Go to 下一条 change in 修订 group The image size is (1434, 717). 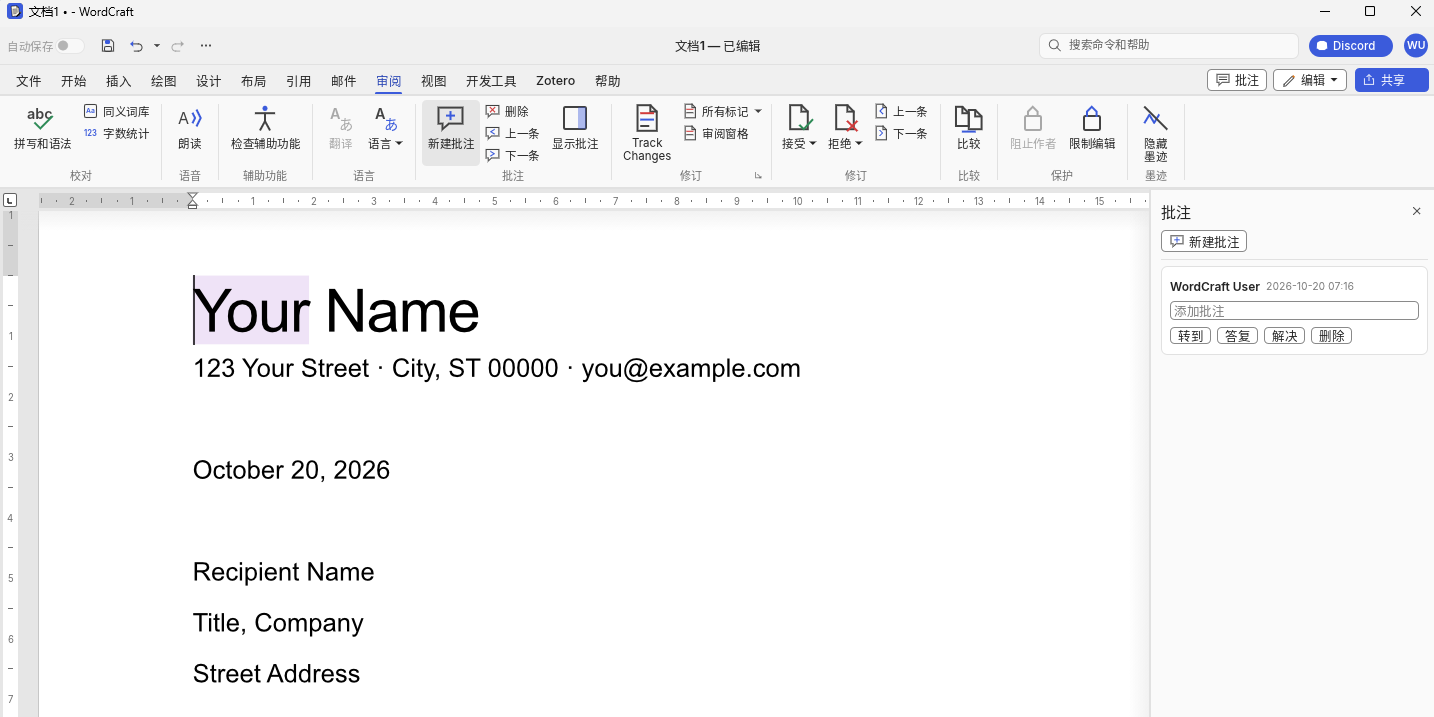point(901,134)
